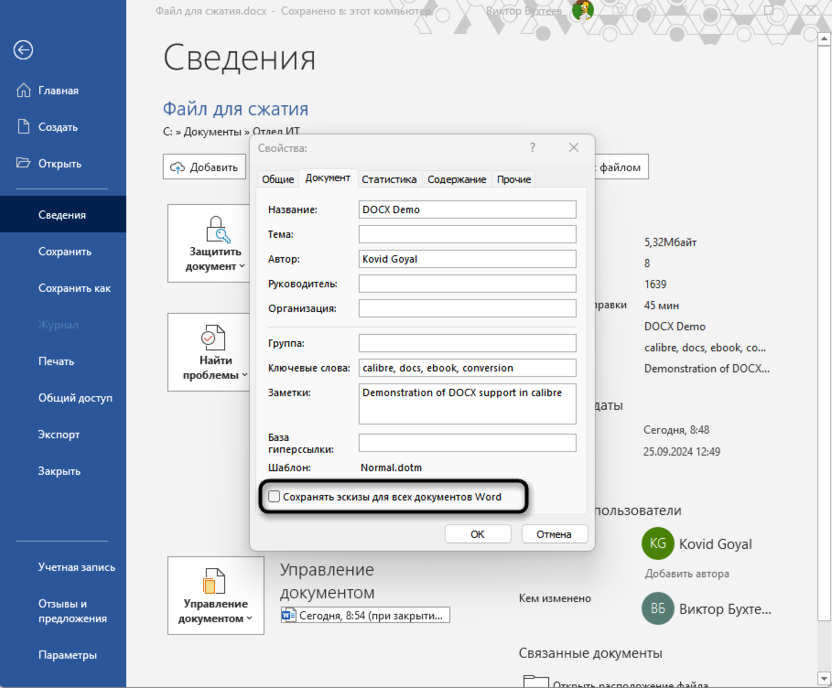Viewport: 832px width, 688px height.
Task: Click the ВБ avatar of Виктор Бухтеев
Action: point(657,608)
